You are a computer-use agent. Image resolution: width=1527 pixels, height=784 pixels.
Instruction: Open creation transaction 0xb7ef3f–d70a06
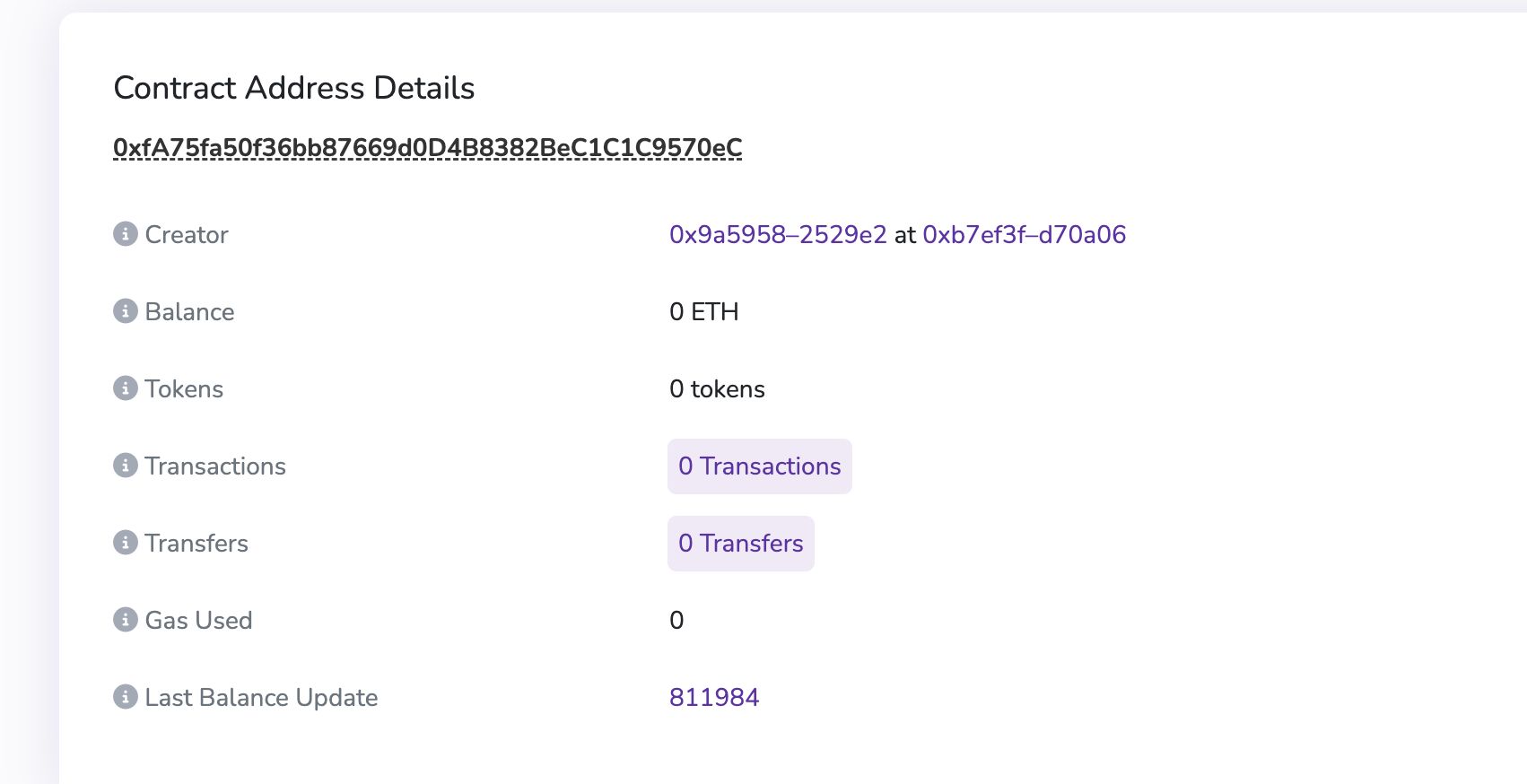(1024, 235)
